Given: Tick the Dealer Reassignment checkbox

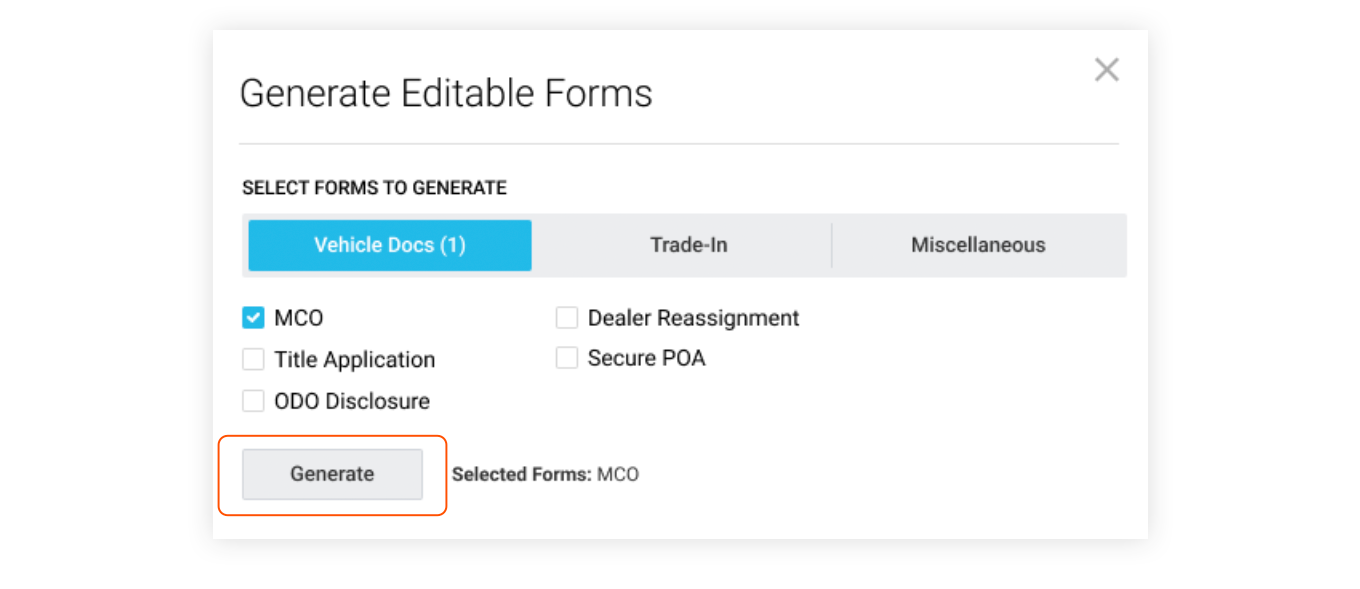Looking at the screenshot, I should click(567, 318).
